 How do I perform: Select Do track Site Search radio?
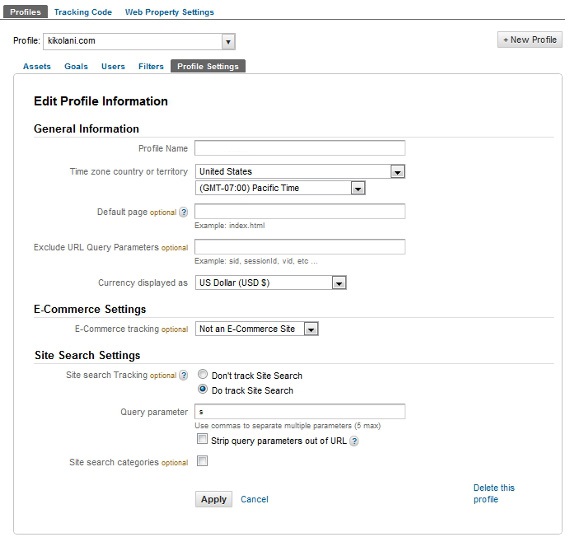(x=202, y=389)
